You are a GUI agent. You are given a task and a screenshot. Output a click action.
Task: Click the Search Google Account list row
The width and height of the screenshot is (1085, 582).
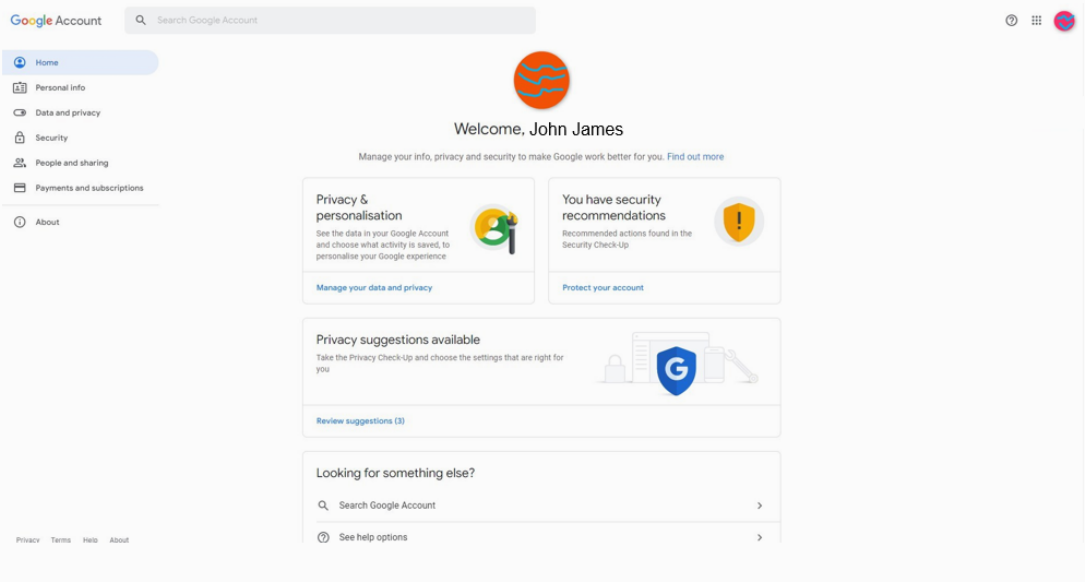point(541,506)
